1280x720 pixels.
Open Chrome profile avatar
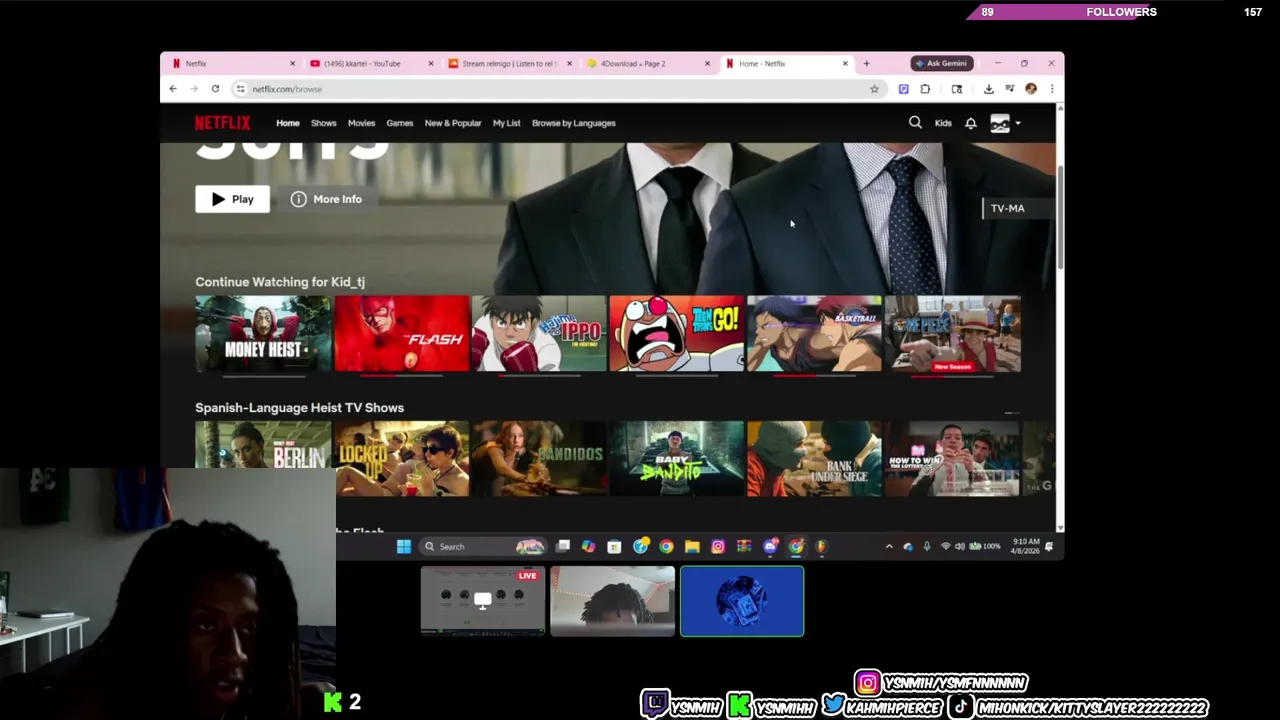[x=1031, y=89]
